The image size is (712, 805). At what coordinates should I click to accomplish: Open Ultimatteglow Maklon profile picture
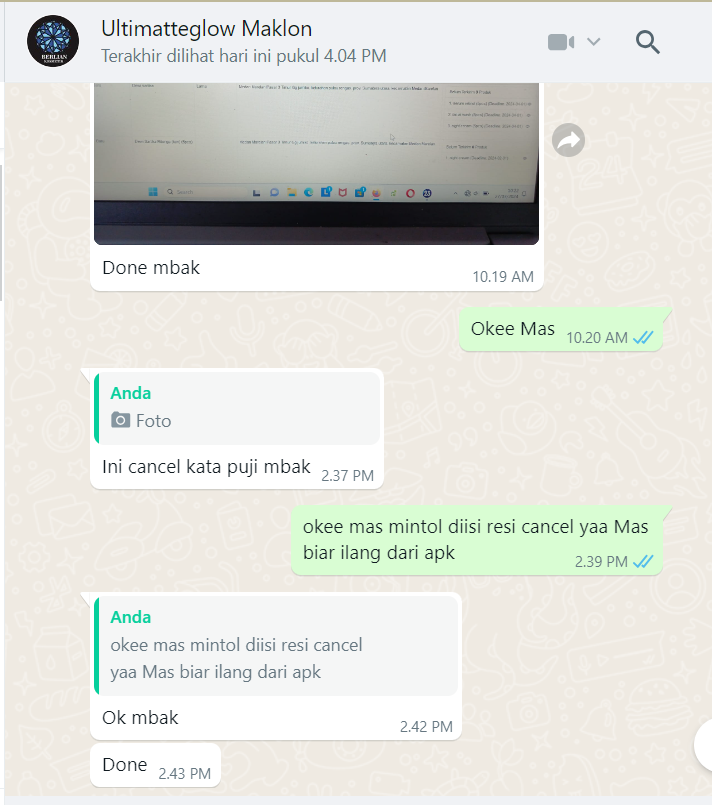(53, 41)
